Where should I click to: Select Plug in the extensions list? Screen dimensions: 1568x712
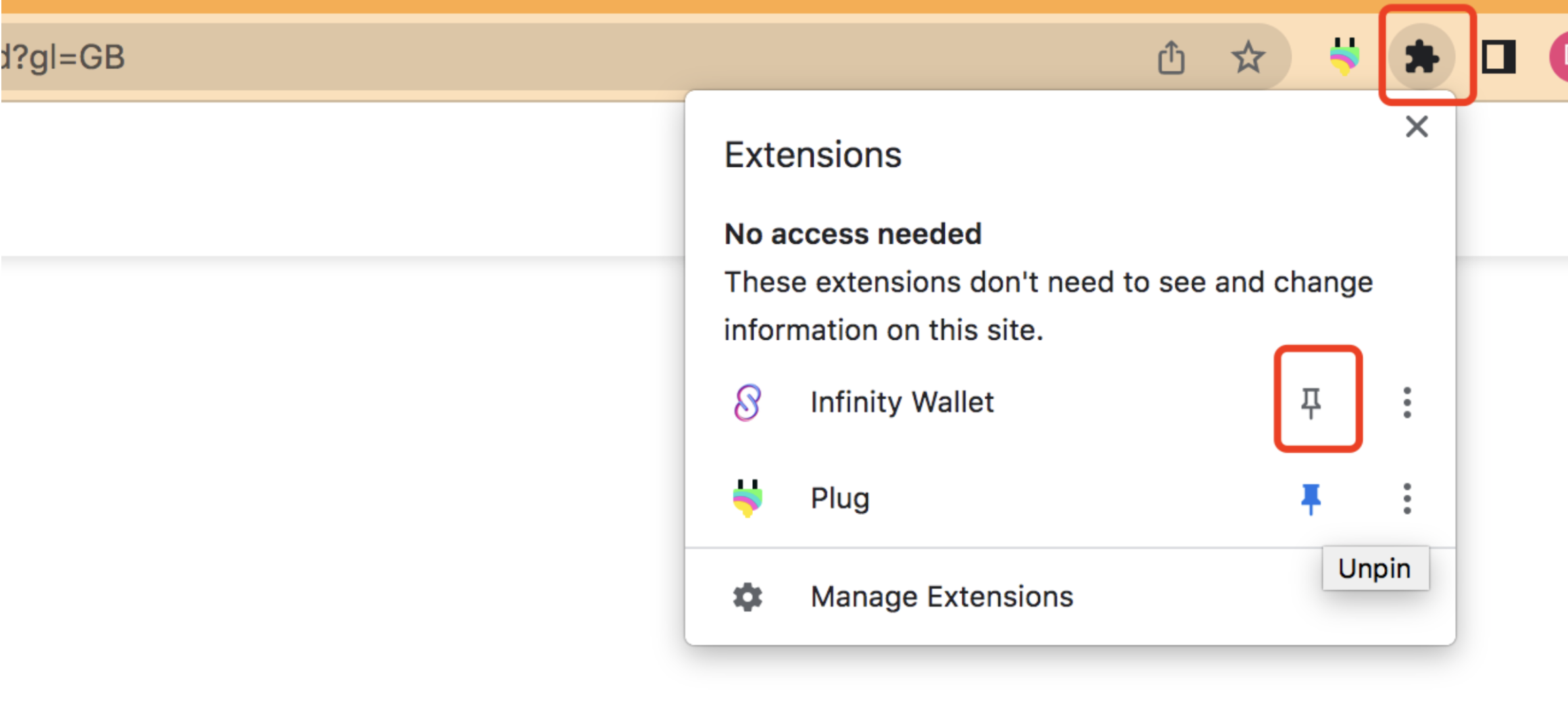point(840,499)
